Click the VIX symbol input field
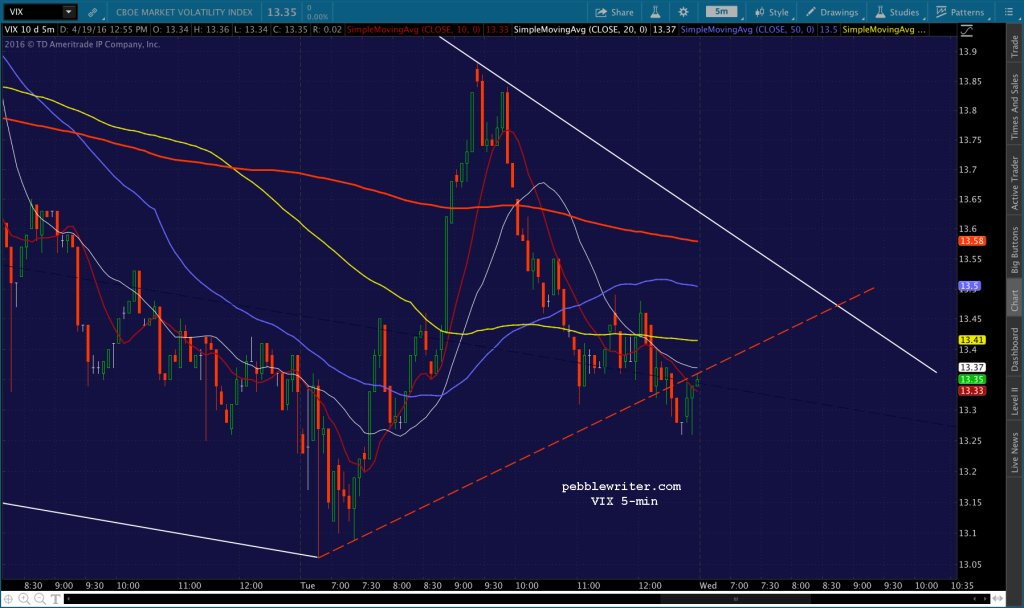Screen dimensions: 1024x608 [x=33, y=12]
